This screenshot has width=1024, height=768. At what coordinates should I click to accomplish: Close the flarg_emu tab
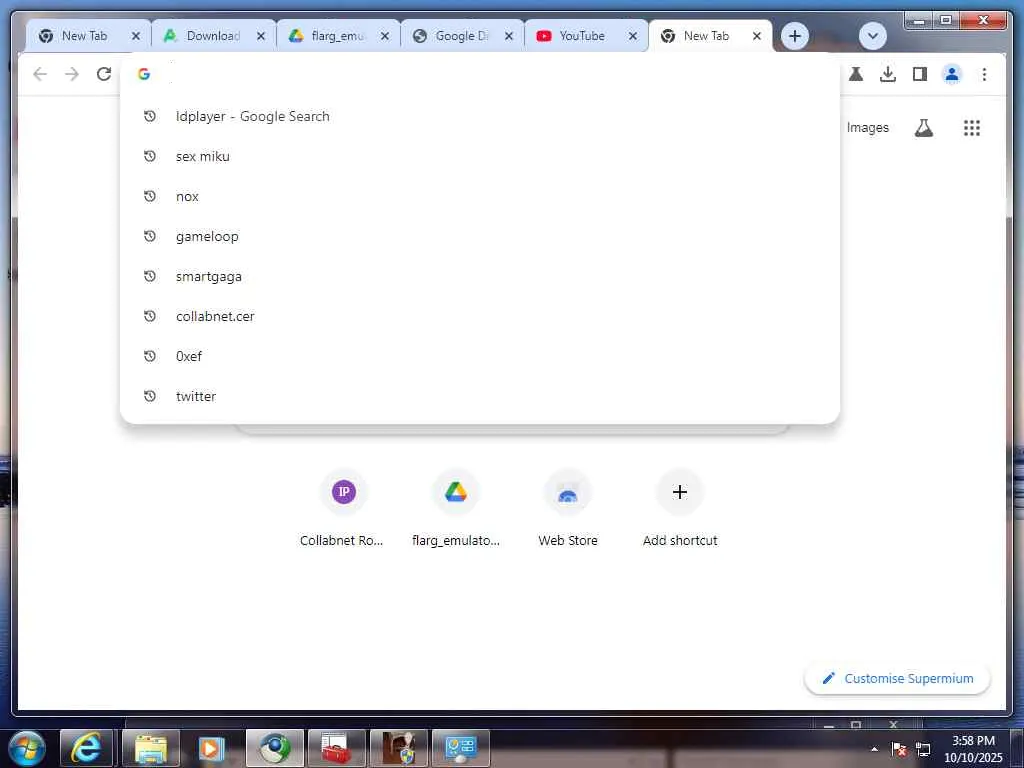pyautogui.click(x=385, y=36)
